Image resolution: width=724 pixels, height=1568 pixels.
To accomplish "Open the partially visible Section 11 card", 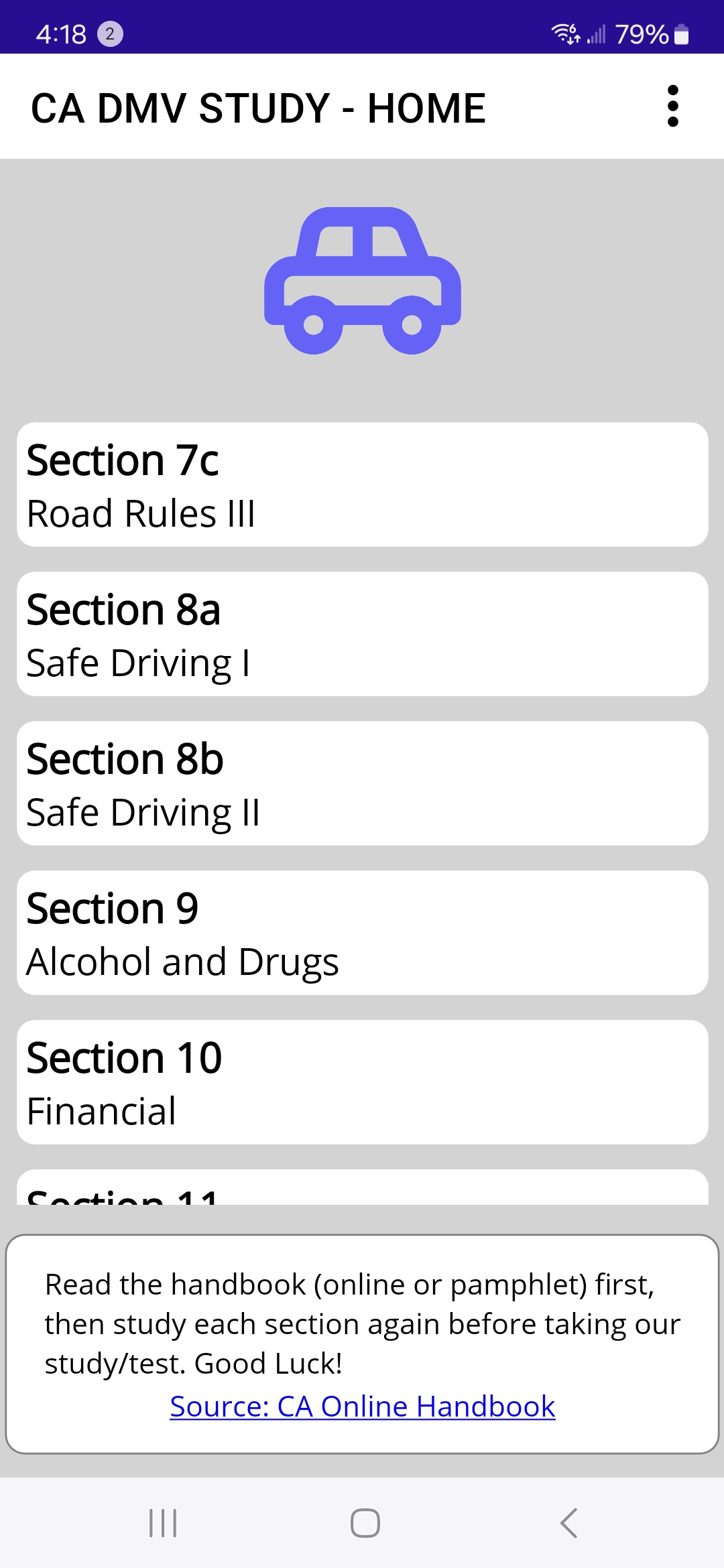I will [x=363, y=1189].
